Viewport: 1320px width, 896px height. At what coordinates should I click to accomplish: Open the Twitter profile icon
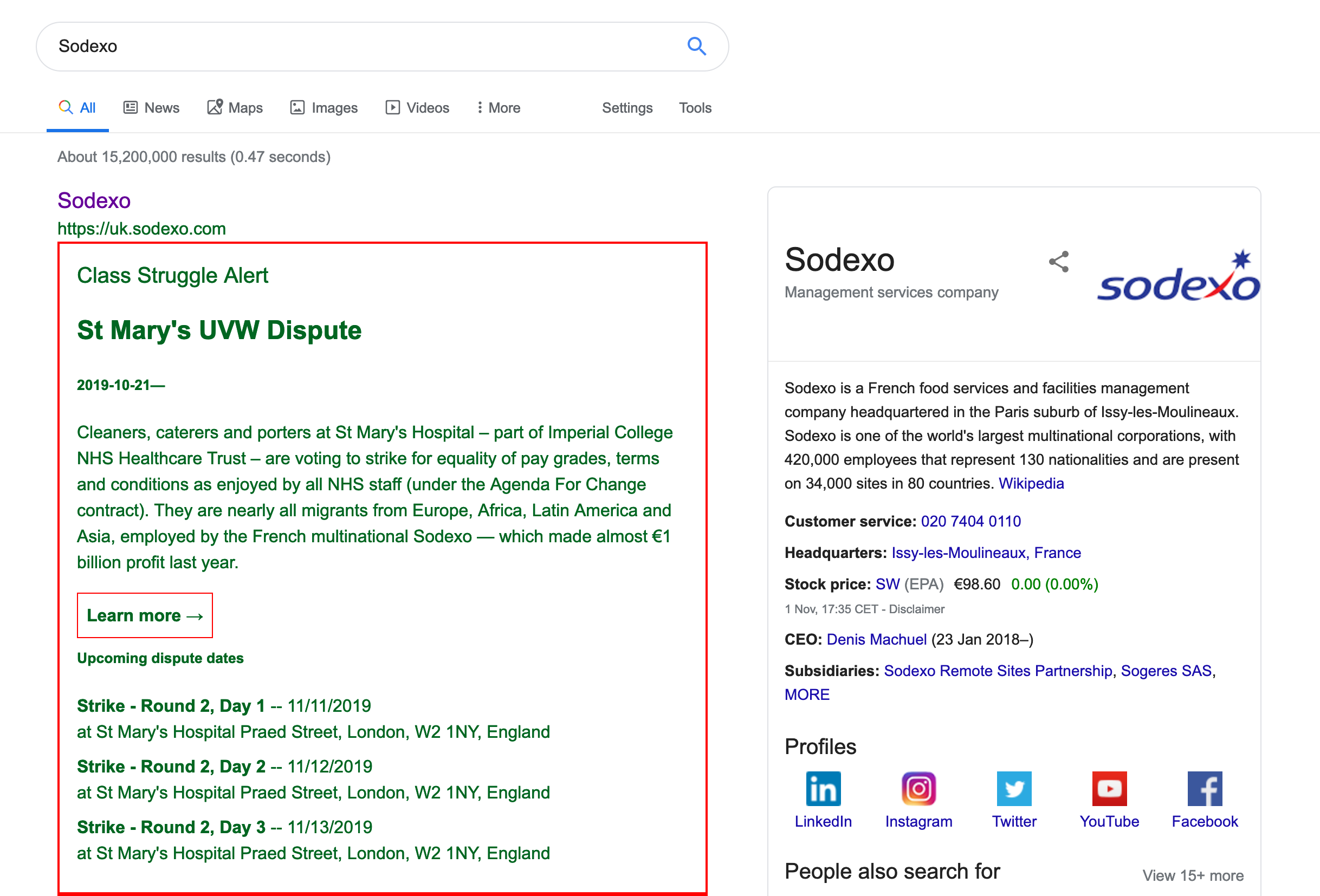(x=1014, y=788)
